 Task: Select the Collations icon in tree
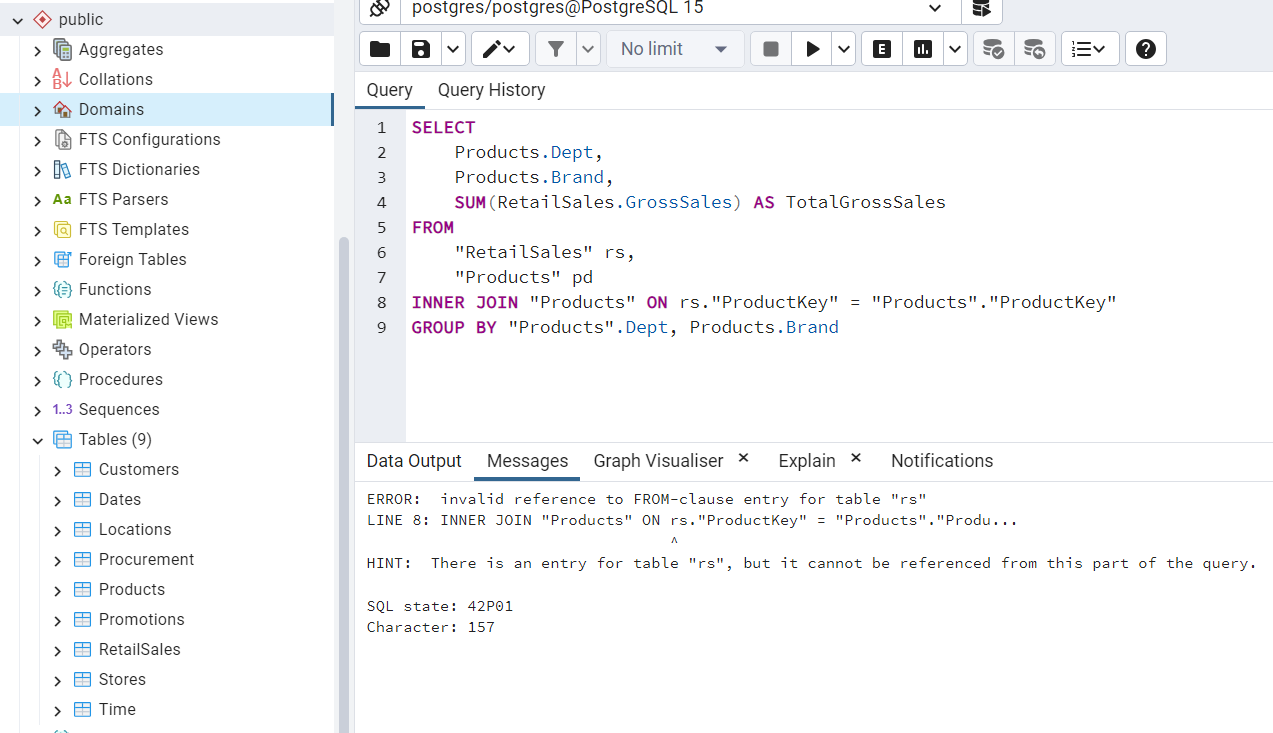(62, 79)
